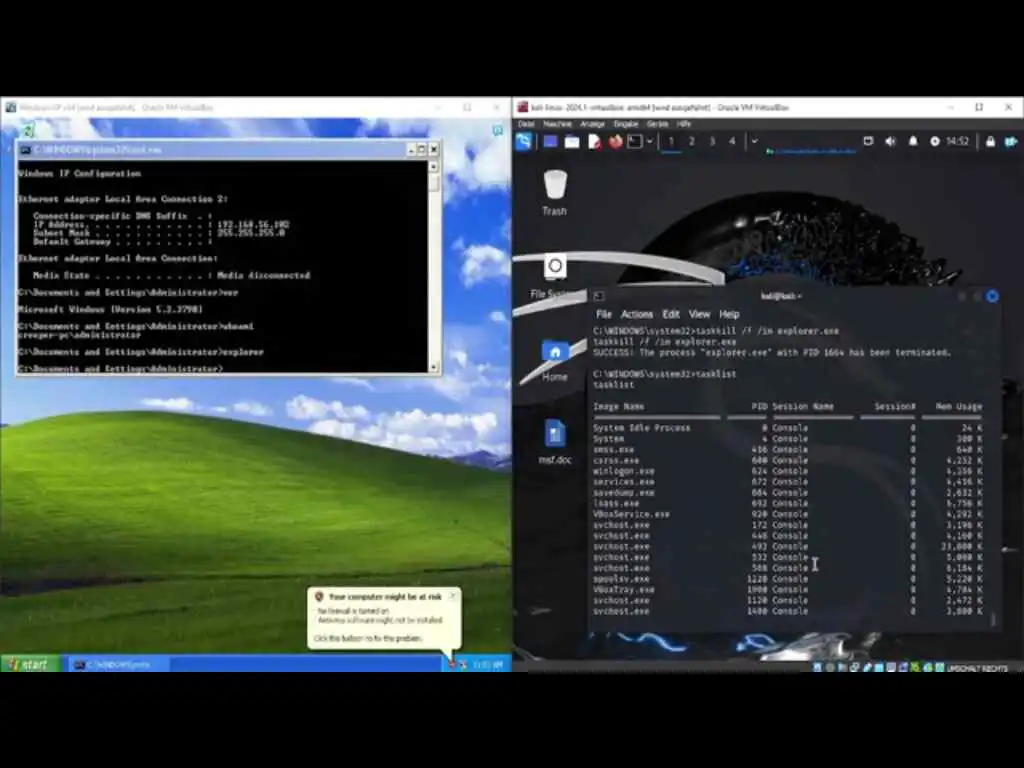
Task: Select the File System desktop icon
Action: tap(554, 277)
